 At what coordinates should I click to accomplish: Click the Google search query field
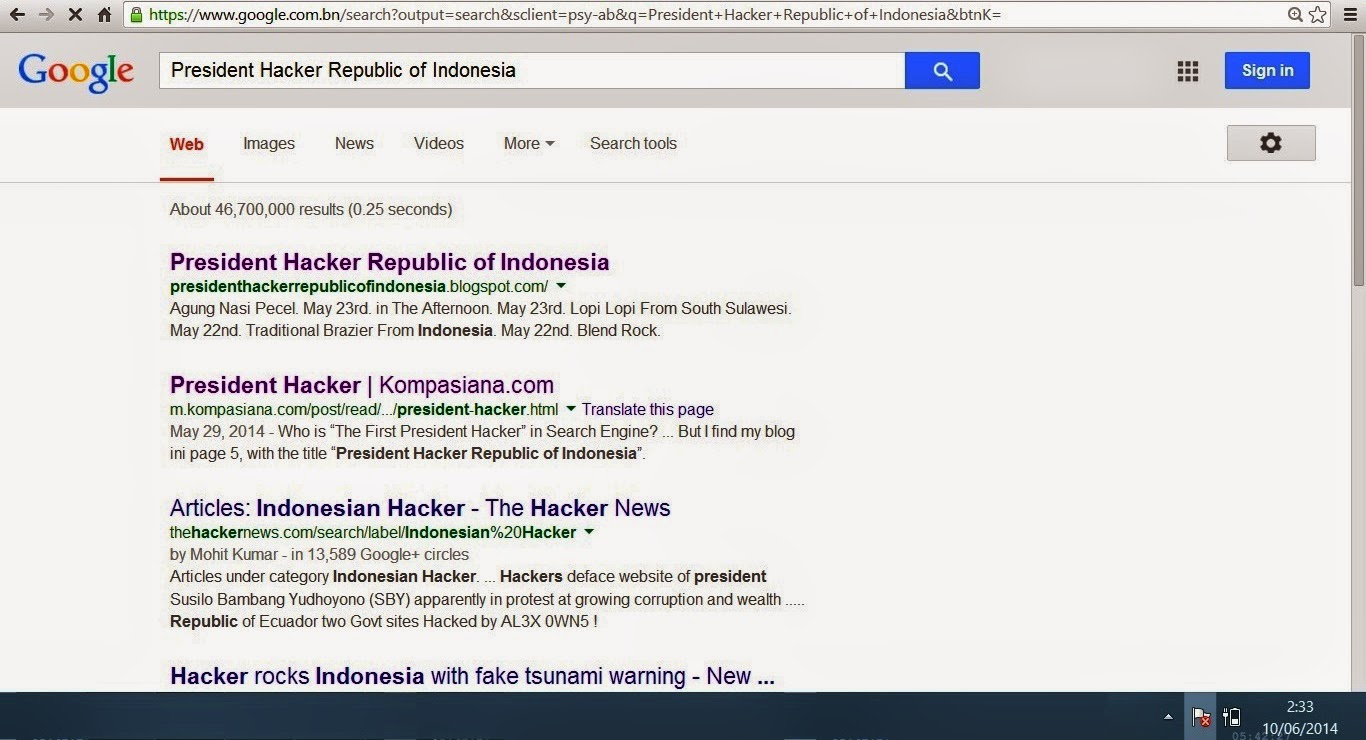[x=532, y=71]
